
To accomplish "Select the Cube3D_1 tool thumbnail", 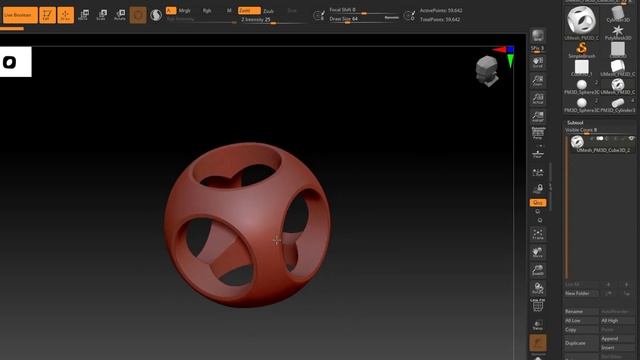I will (582, 68).
